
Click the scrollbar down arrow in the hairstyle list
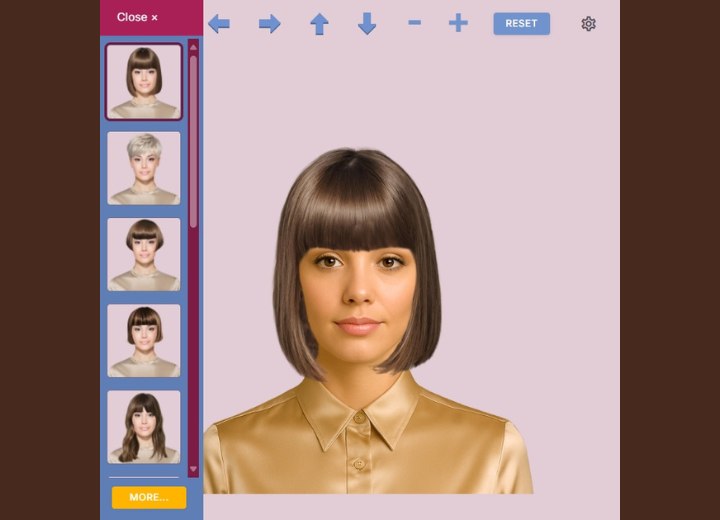(193, 469)
